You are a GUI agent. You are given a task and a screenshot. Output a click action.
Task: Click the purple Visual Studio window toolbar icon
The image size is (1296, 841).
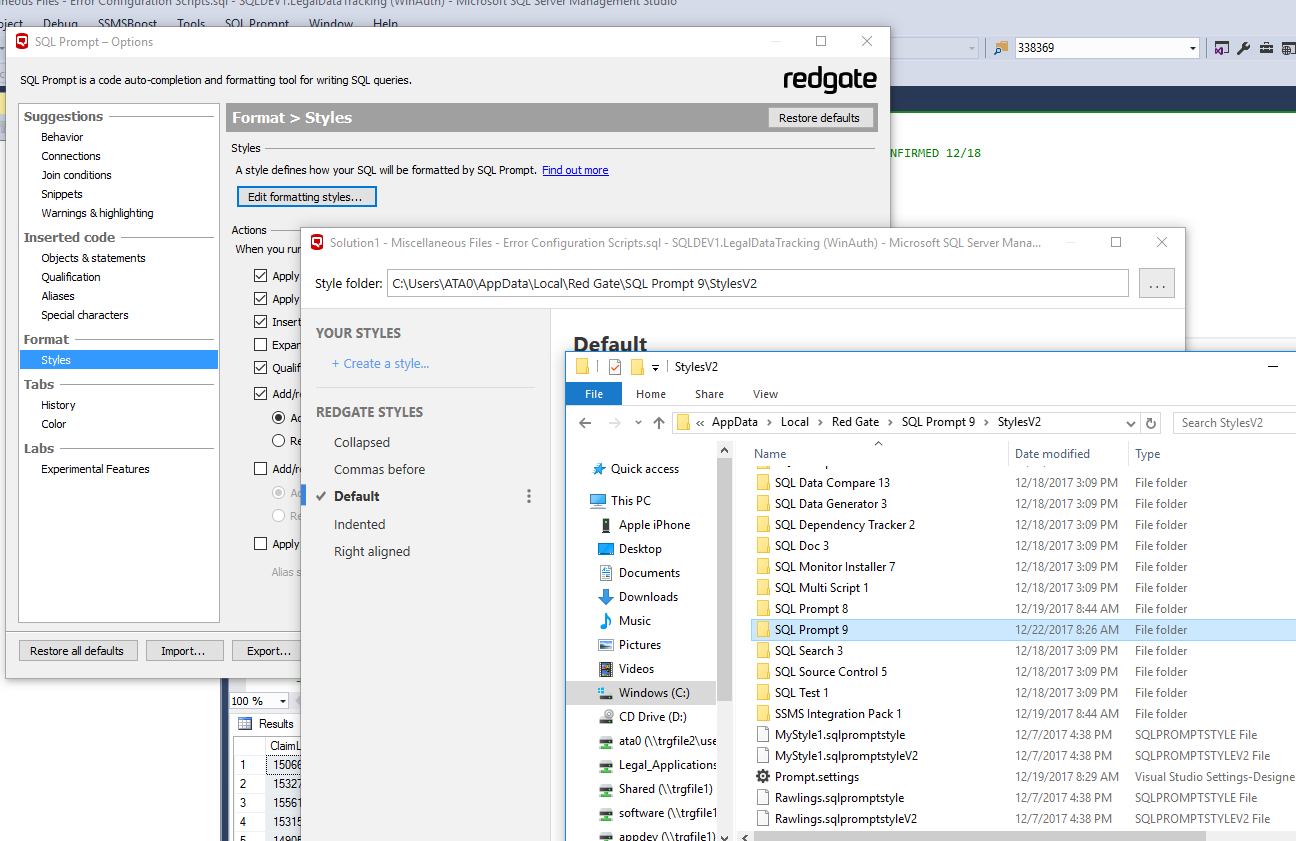tap(1222, 48)
